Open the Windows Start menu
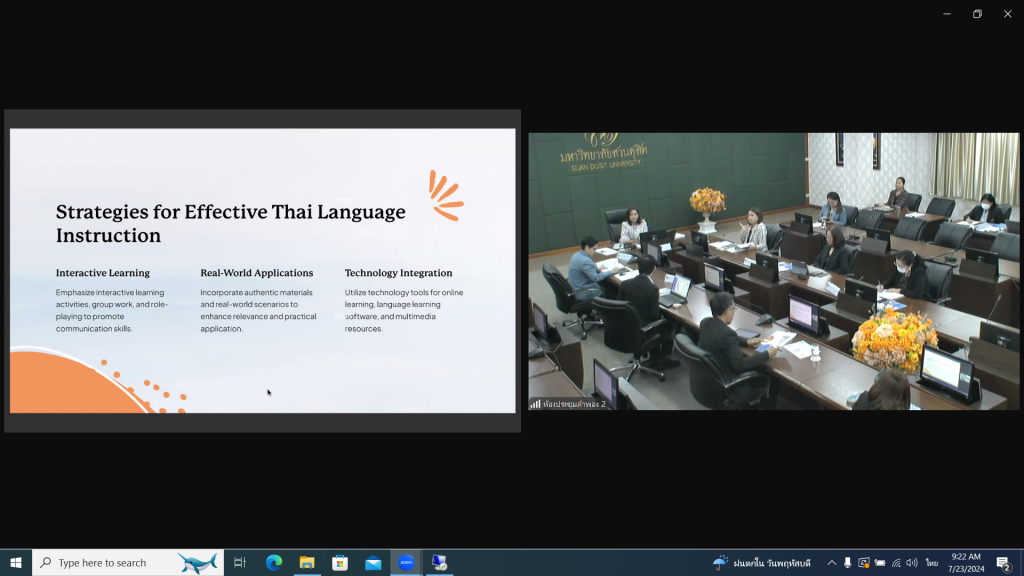This screenshot has width=1024, height=576. (16, 563)
